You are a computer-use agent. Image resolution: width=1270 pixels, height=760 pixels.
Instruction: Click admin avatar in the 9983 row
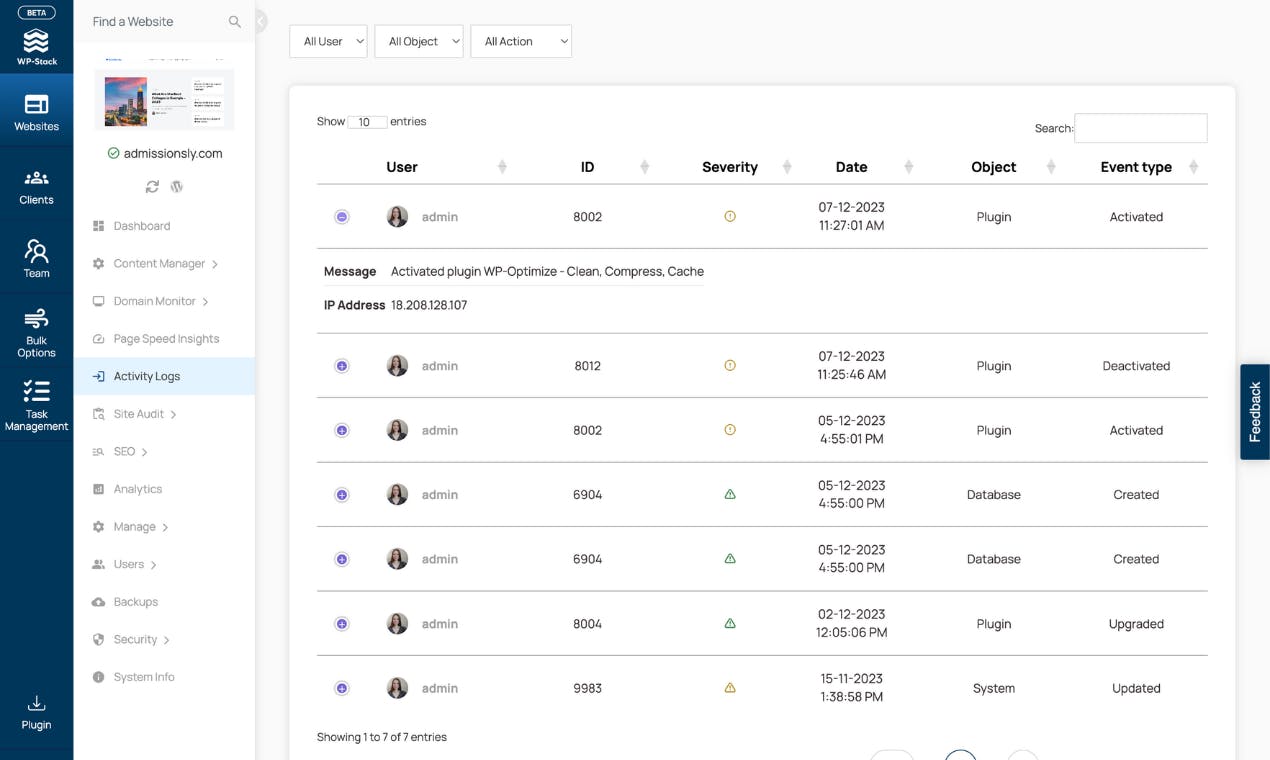[397, 688]
